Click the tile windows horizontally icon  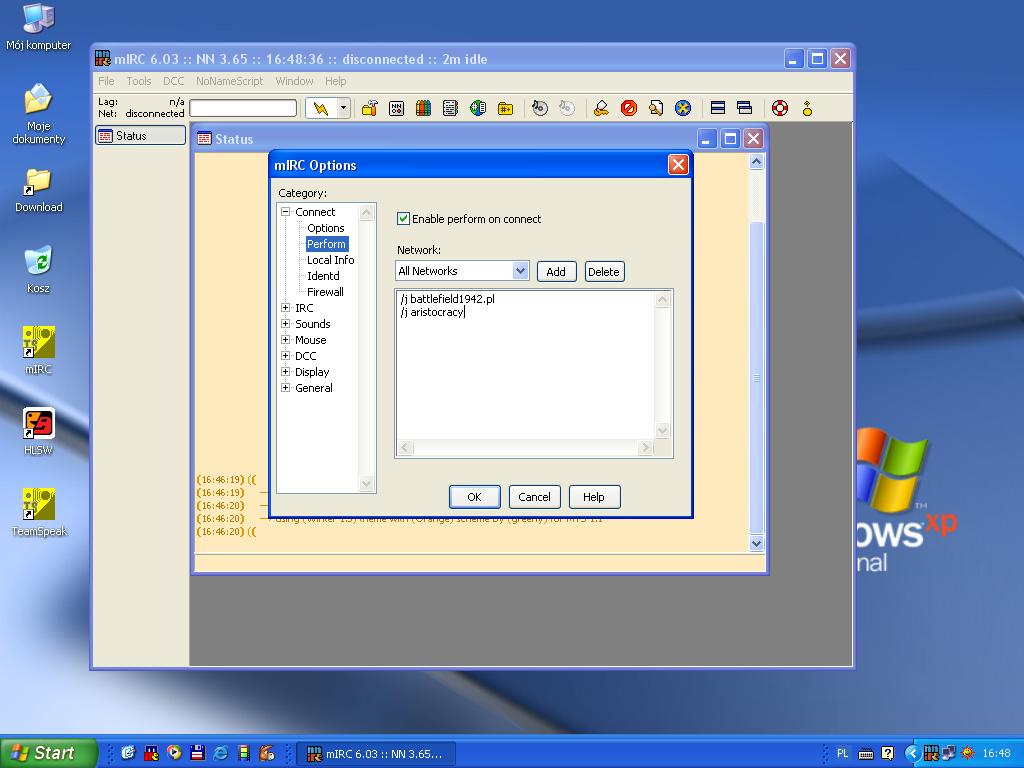(x=717, y=108)
